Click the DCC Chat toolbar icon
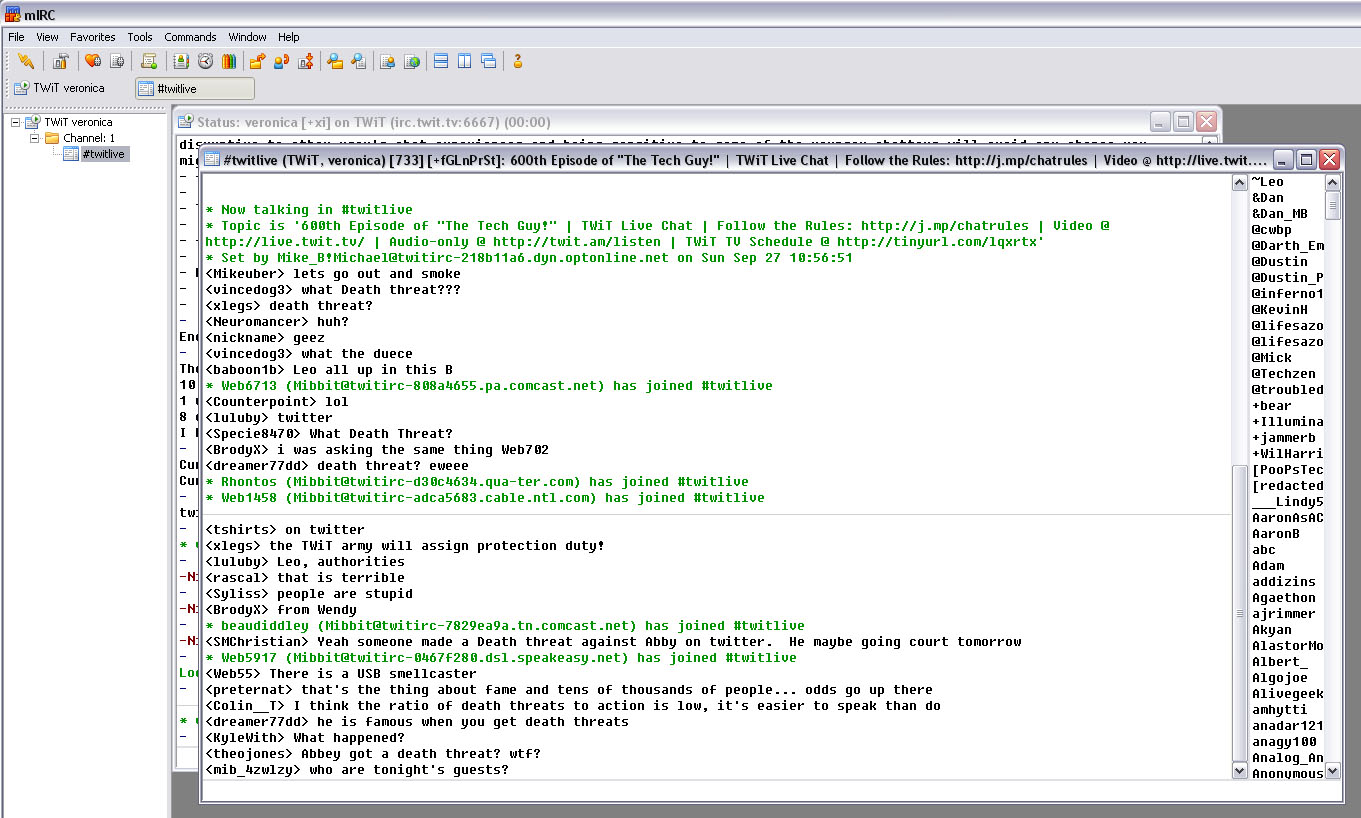This screenshot has height=818, width=1361. 282,61
